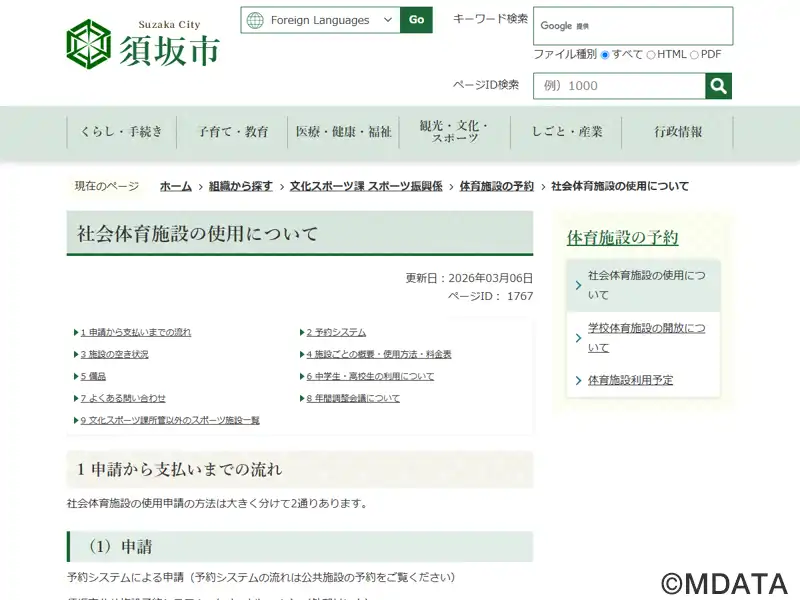Select the HTML file type radio button
This screenshot has width=800, height=600.
coord(651,55)
